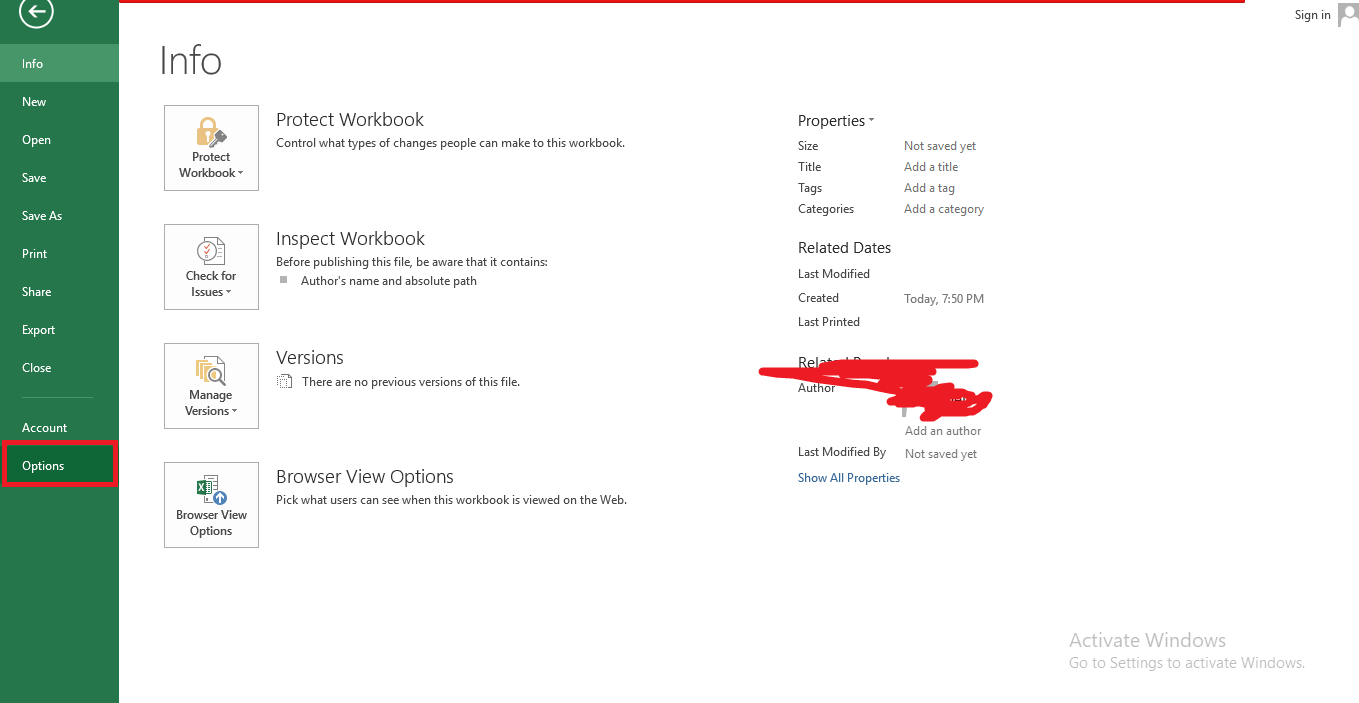1359x703 pixels.
Task: Click Add a category in Properties
Action: [x=943, y=208]
